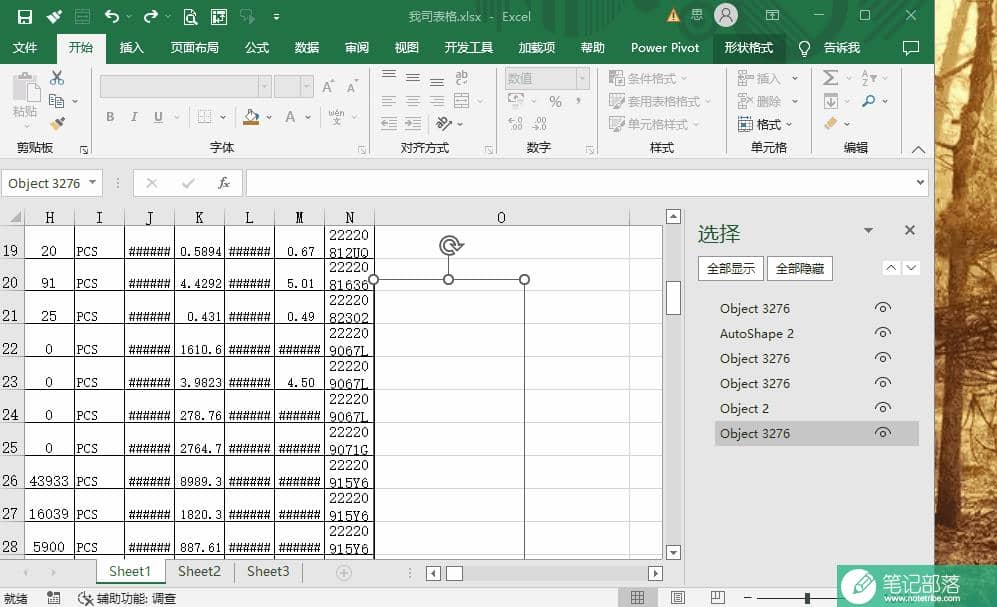Undo the last action
Viewport: 997px width, 607px height.
tap(112, 17)
